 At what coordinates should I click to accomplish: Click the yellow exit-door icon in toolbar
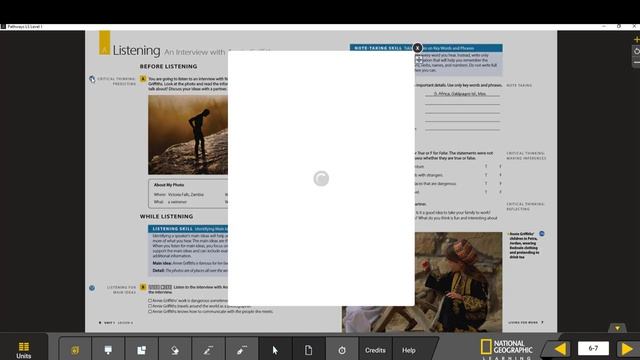coord(75,350)
